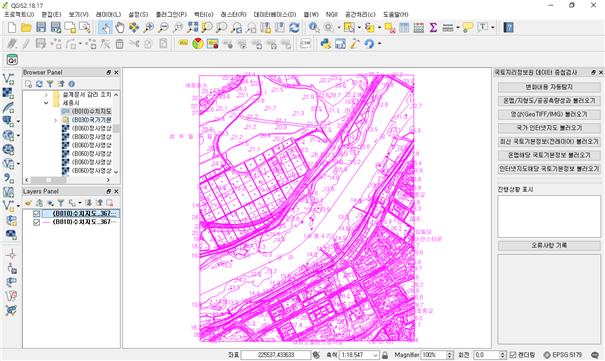Click the 좌표 coordinate input field

pyautogui.click(x=275, y=355)
